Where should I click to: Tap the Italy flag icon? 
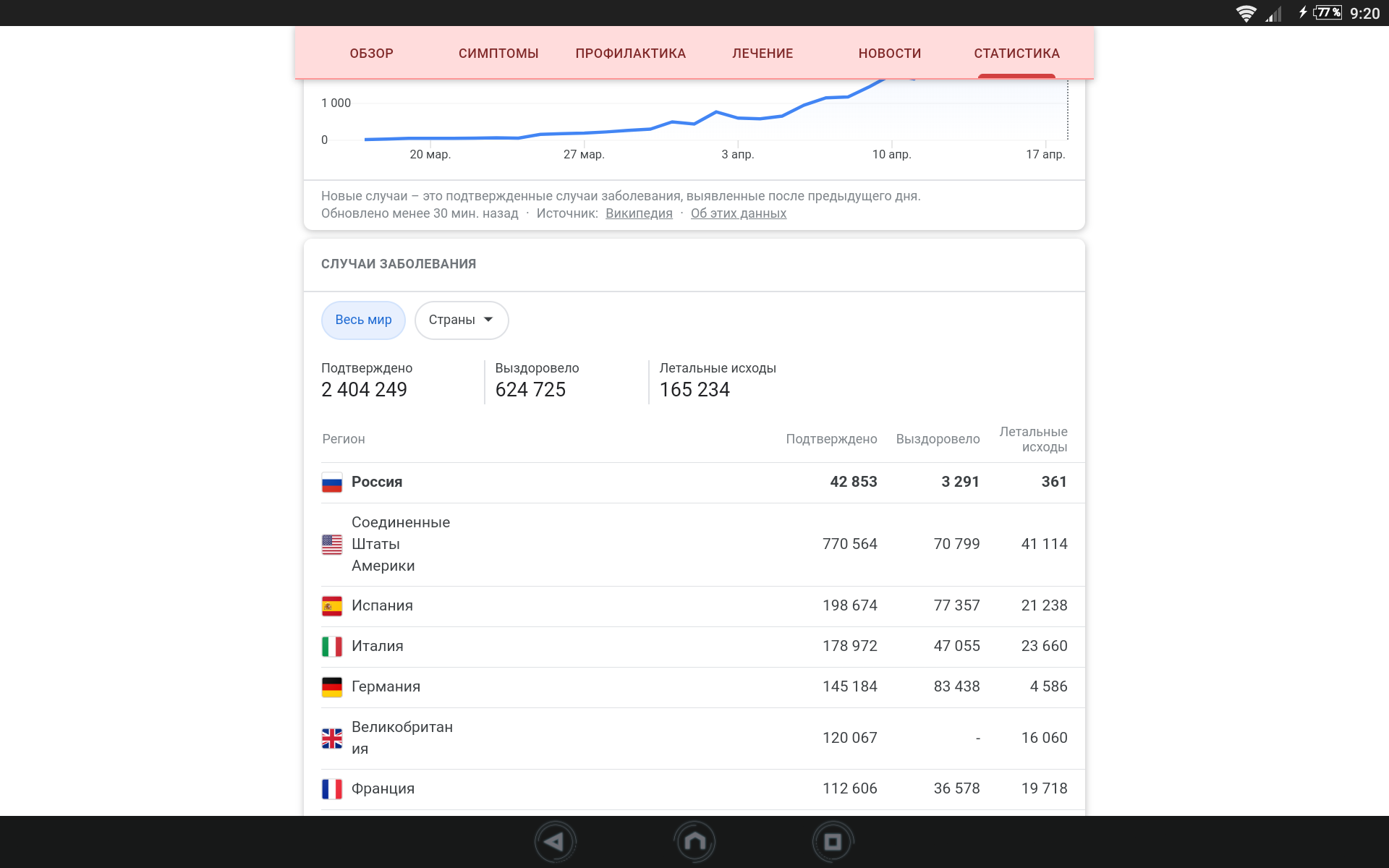click(332, 647)
